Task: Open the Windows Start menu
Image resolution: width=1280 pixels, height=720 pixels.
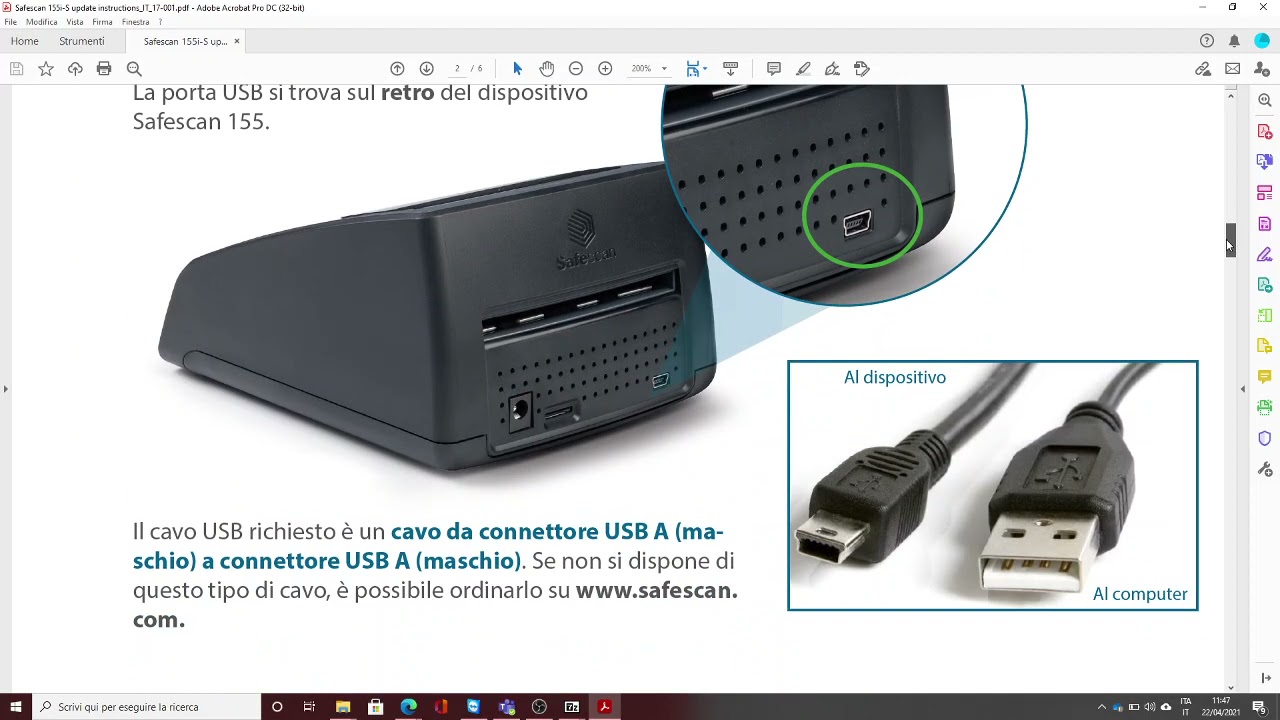Action: (16, 707)
